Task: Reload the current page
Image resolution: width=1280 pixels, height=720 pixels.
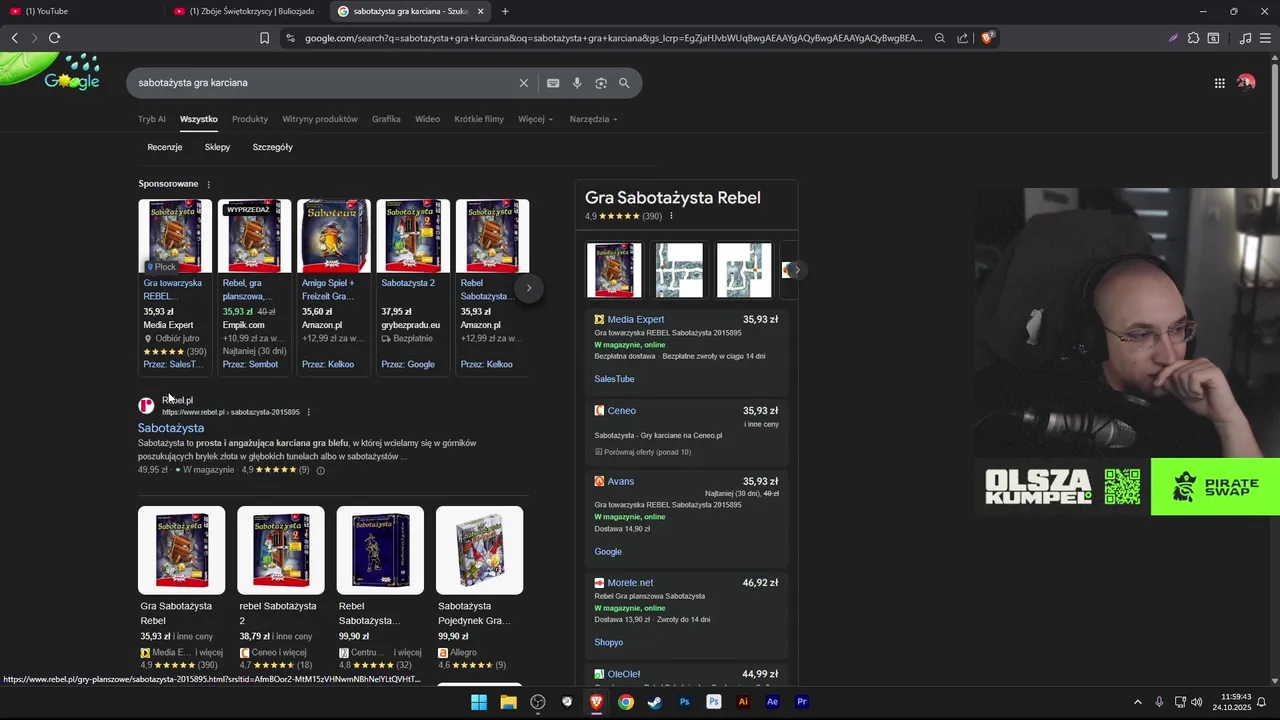Action: click(x=54, y=38)
